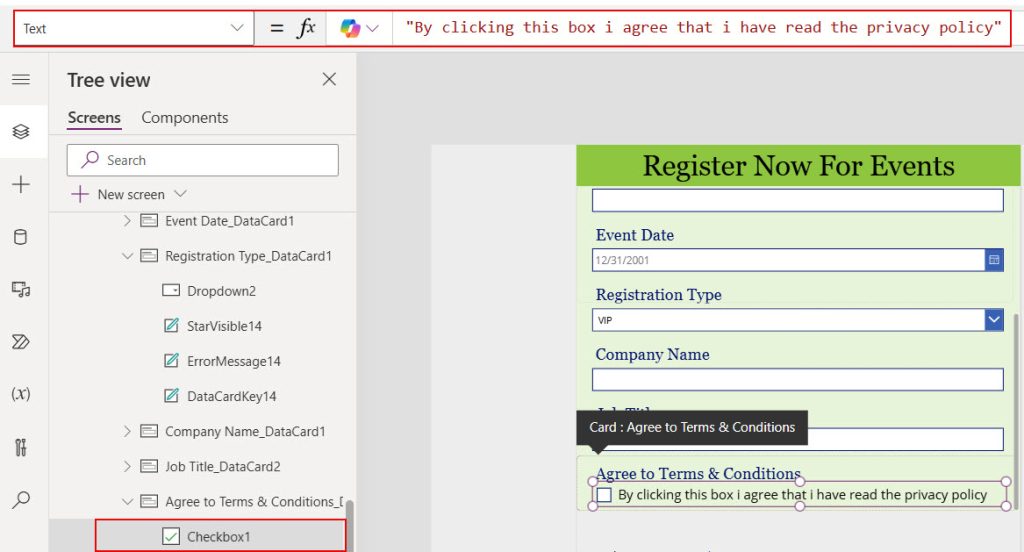Viewport: 1024px width, 552px height.
Task: Click the Event Date input showing 12/31/2001
Action: click(788, 260)
